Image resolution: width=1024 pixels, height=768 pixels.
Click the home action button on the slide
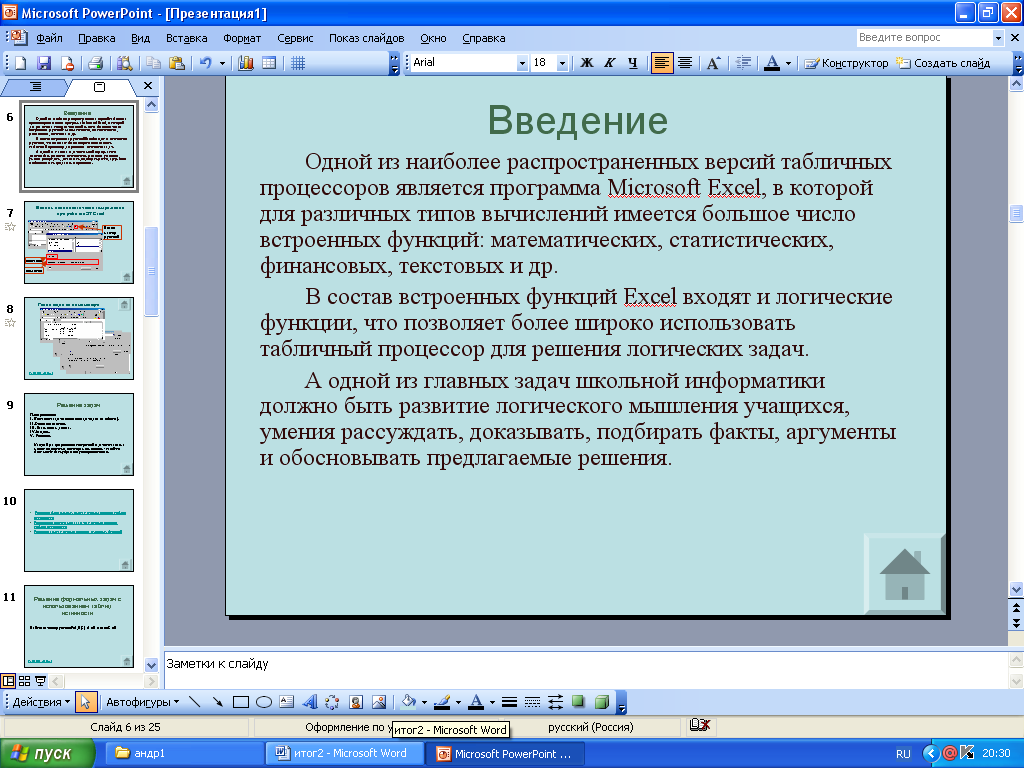pyautogui.click(x=904, y=574)
